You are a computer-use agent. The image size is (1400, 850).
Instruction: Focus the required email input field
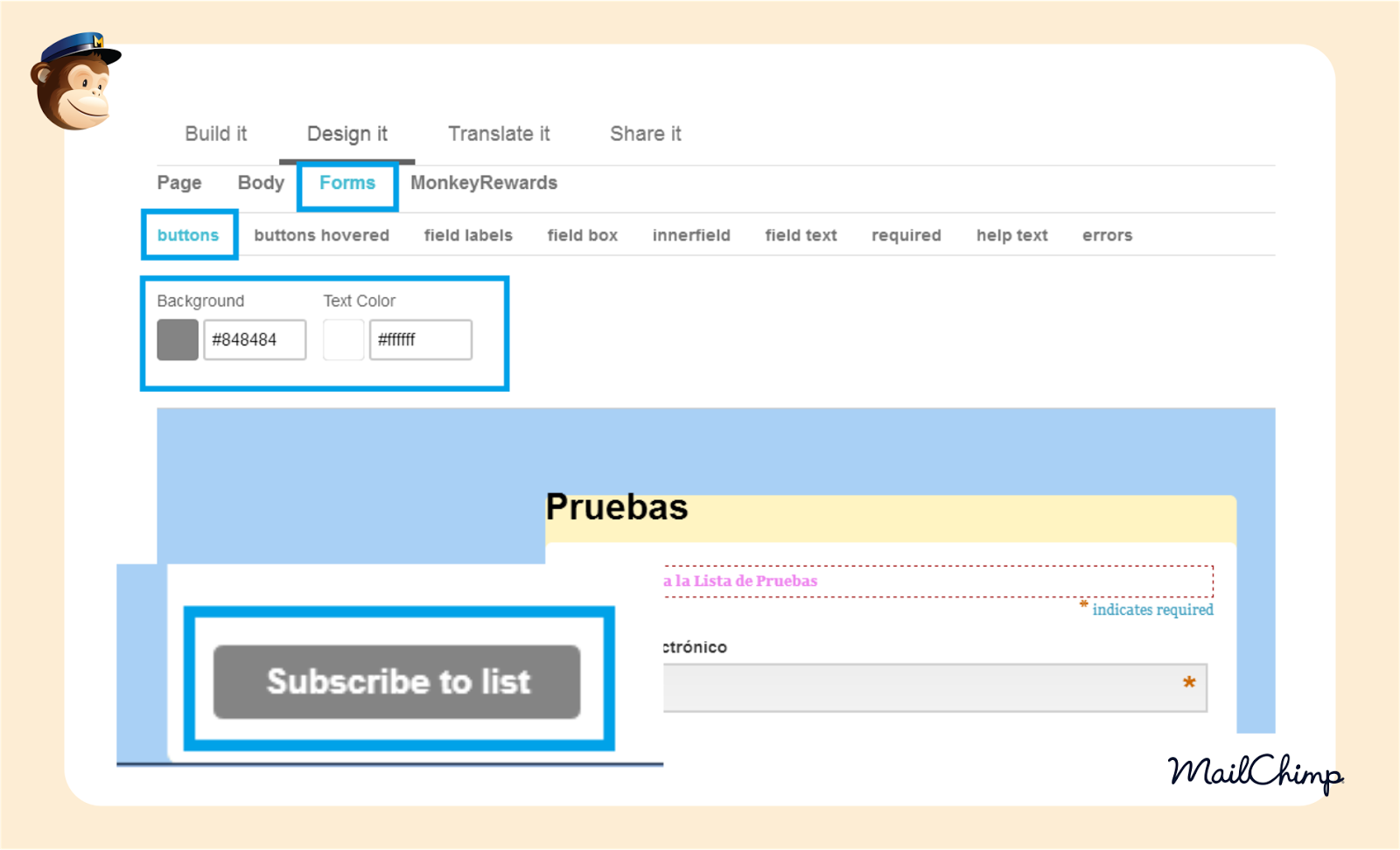tap(935, 687)
